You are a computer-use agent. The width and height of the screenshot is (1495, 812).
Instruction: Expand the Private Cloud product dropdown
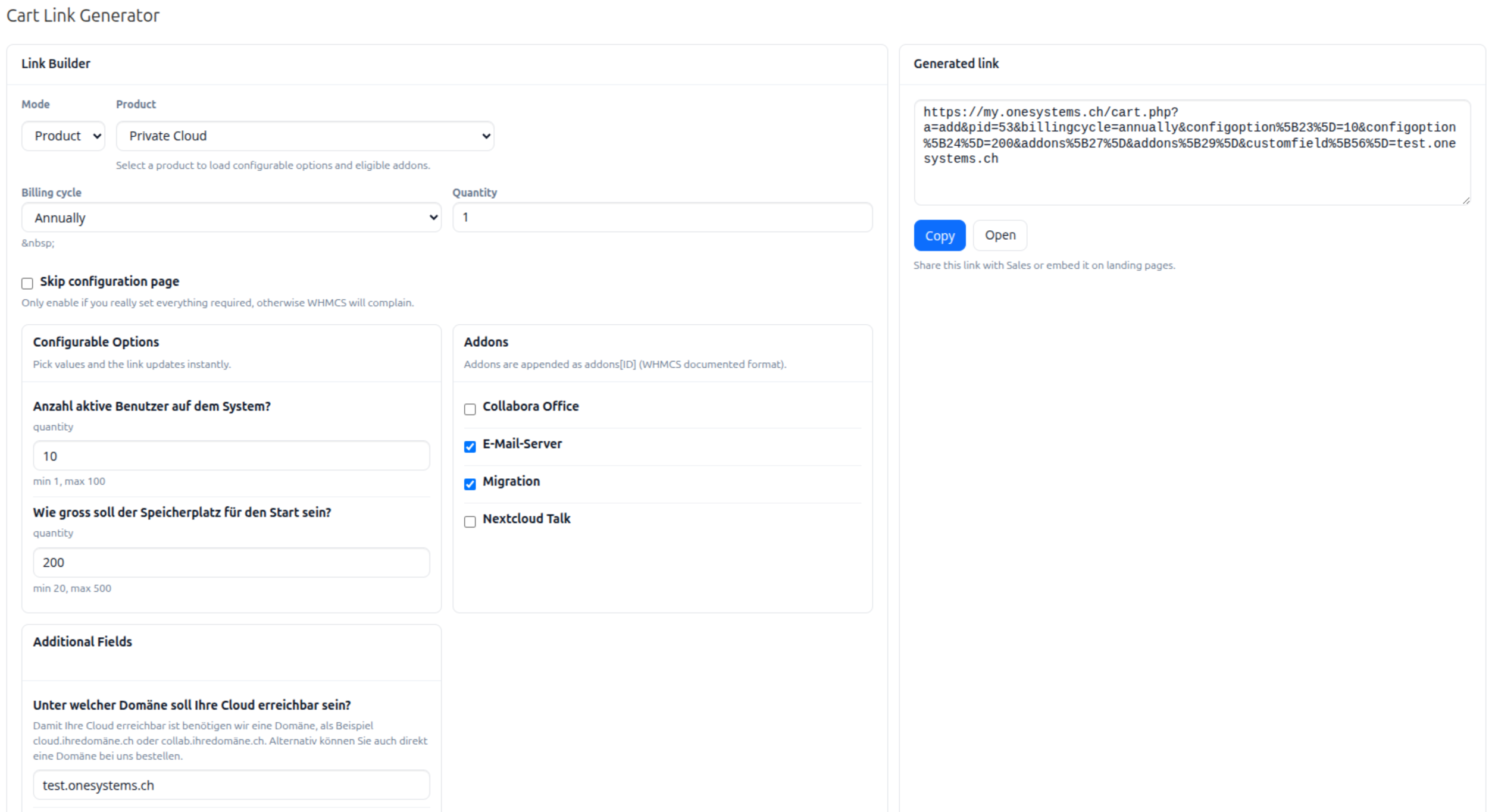pos(305,136)
